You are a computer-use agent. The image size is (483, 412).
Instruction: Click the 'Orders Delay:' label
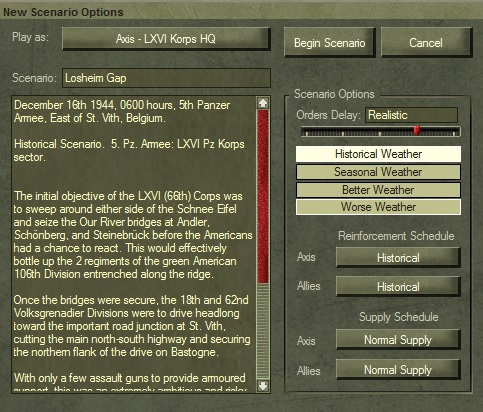(328, 115)
